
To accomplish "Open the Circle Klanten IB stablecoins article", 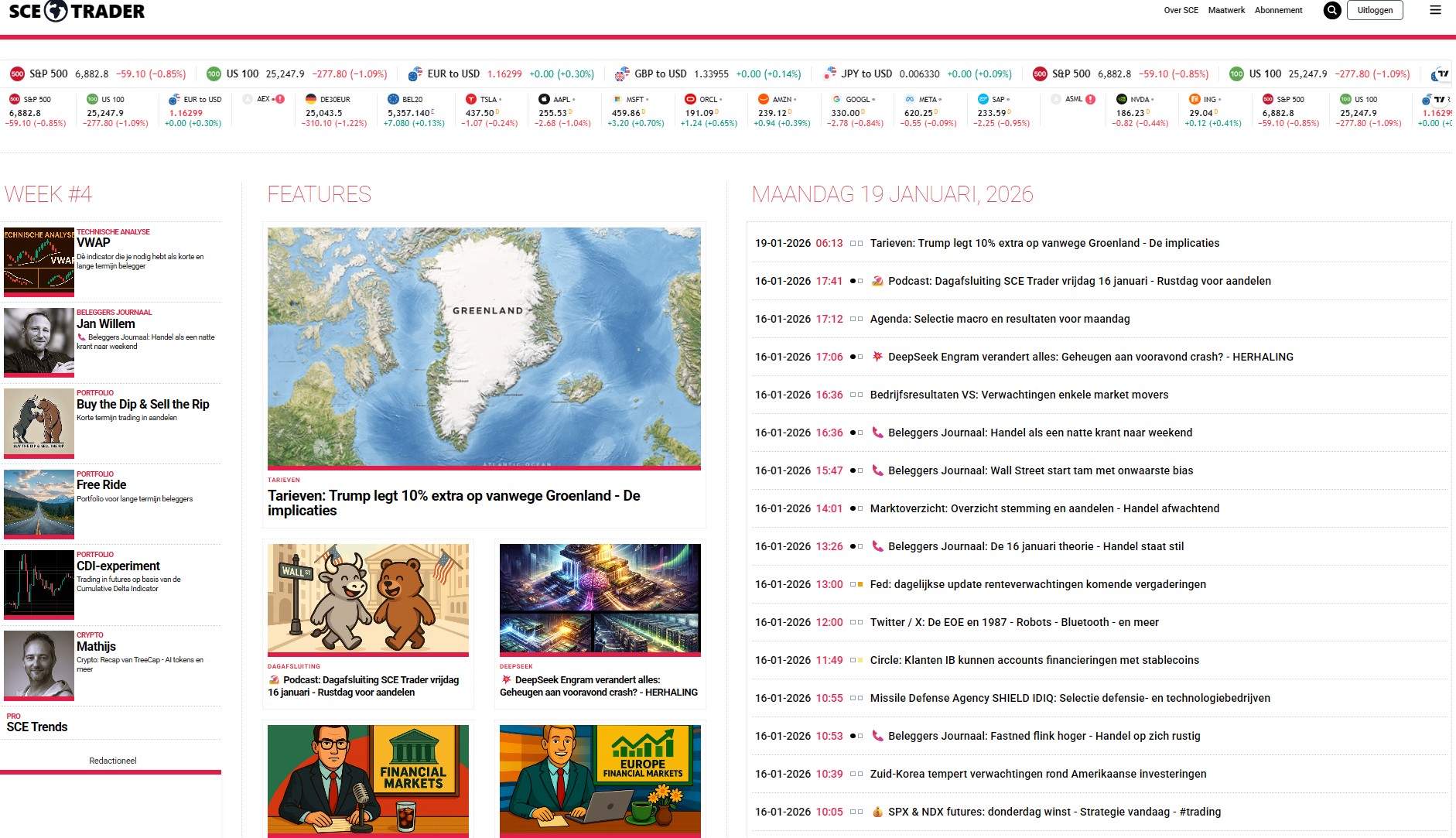I will [1034, 660].
